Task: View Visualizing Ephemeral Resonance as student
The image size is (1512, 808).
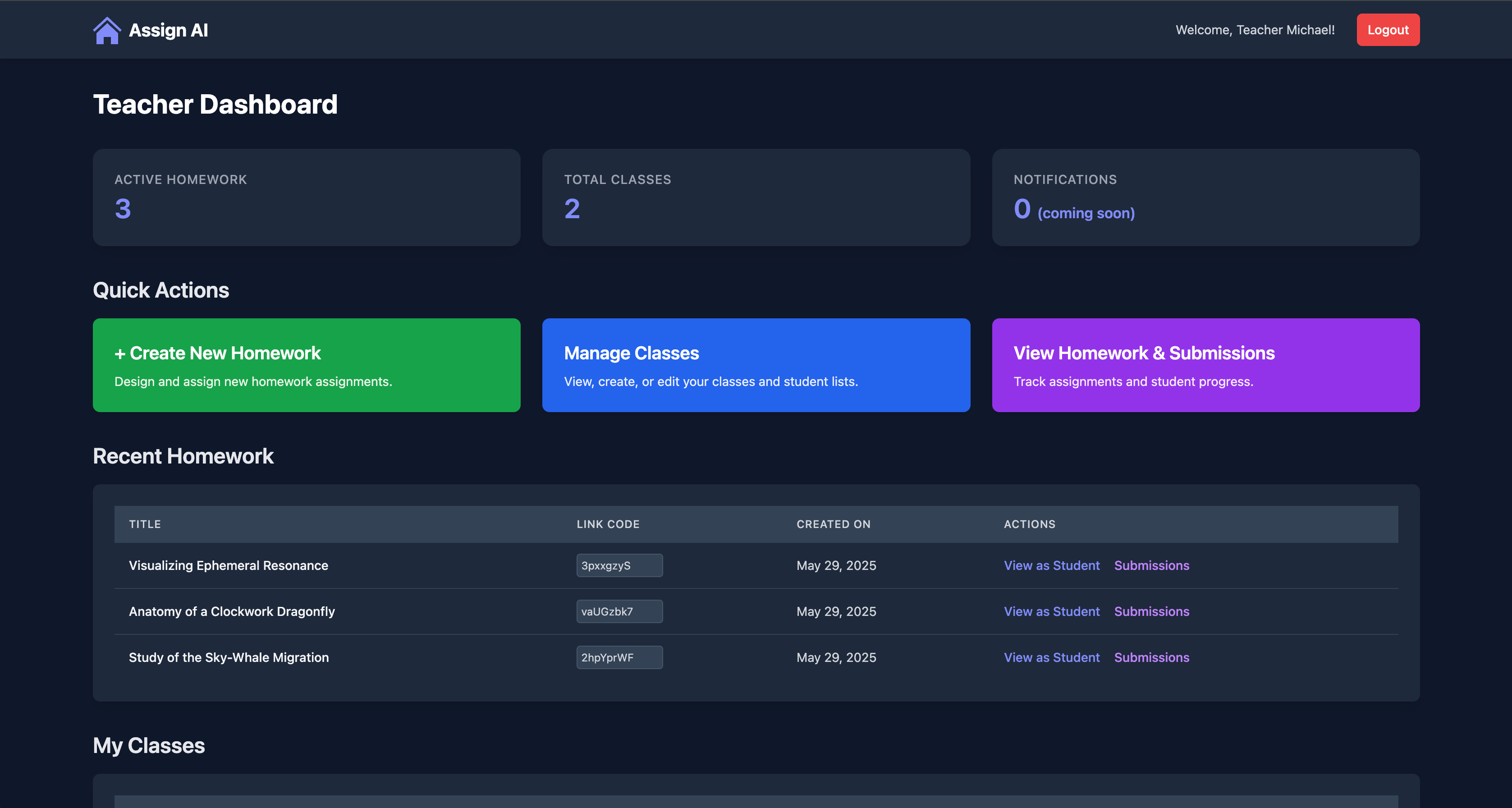Action: (x=1051, y=565)
